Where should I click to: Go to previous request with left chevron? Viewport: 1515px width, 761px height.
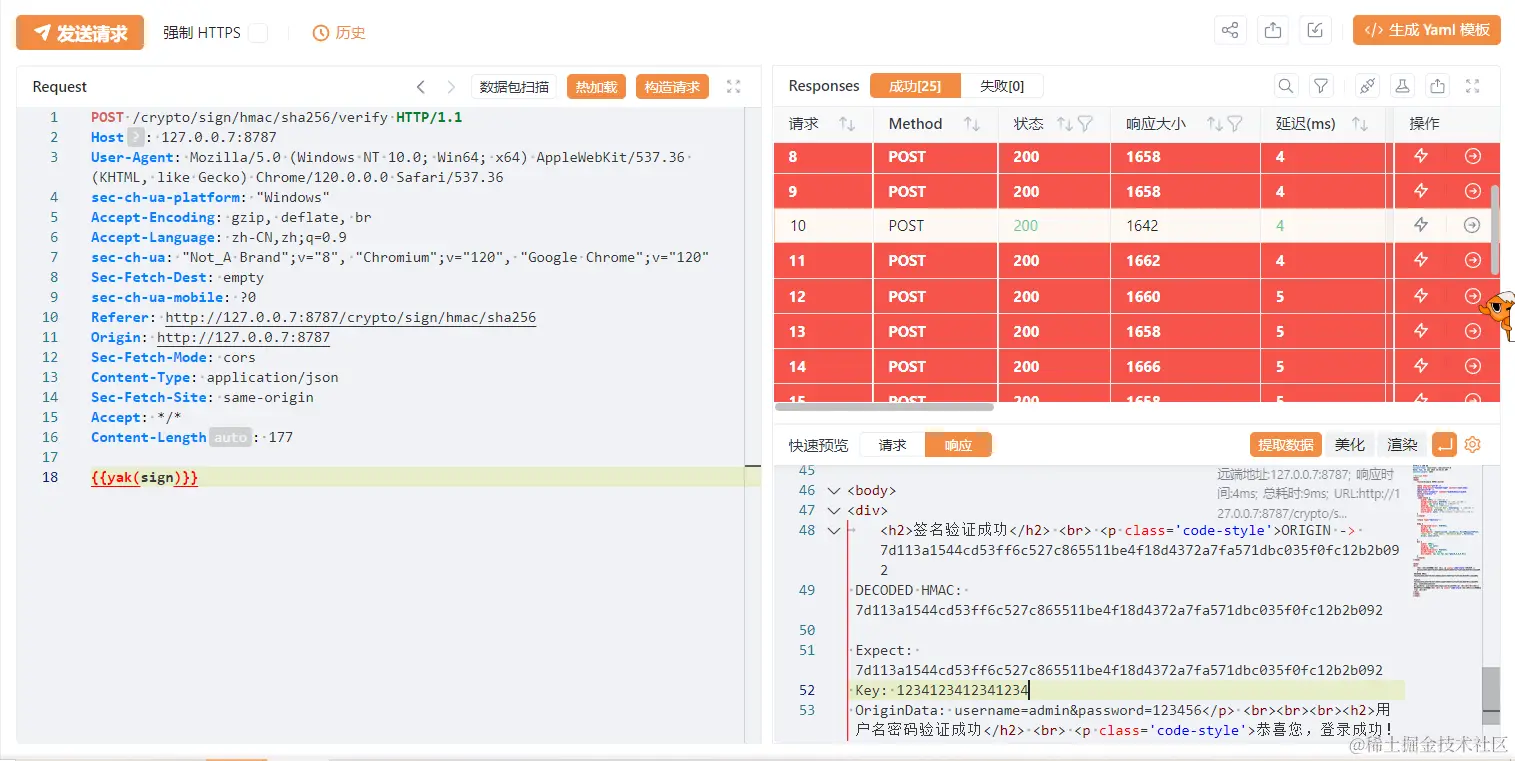click(x=421, y=87)
